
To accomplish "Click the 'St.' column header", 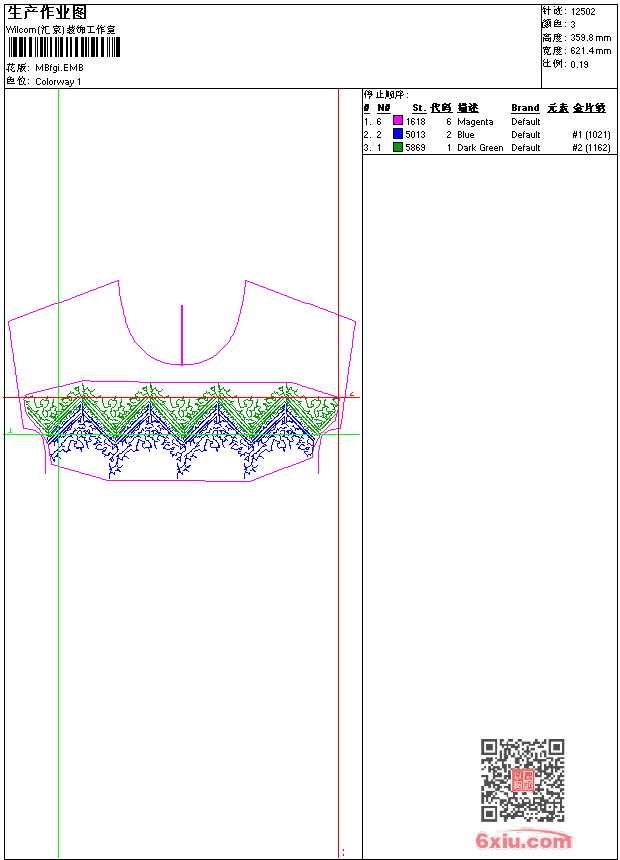I will point(419,108).
